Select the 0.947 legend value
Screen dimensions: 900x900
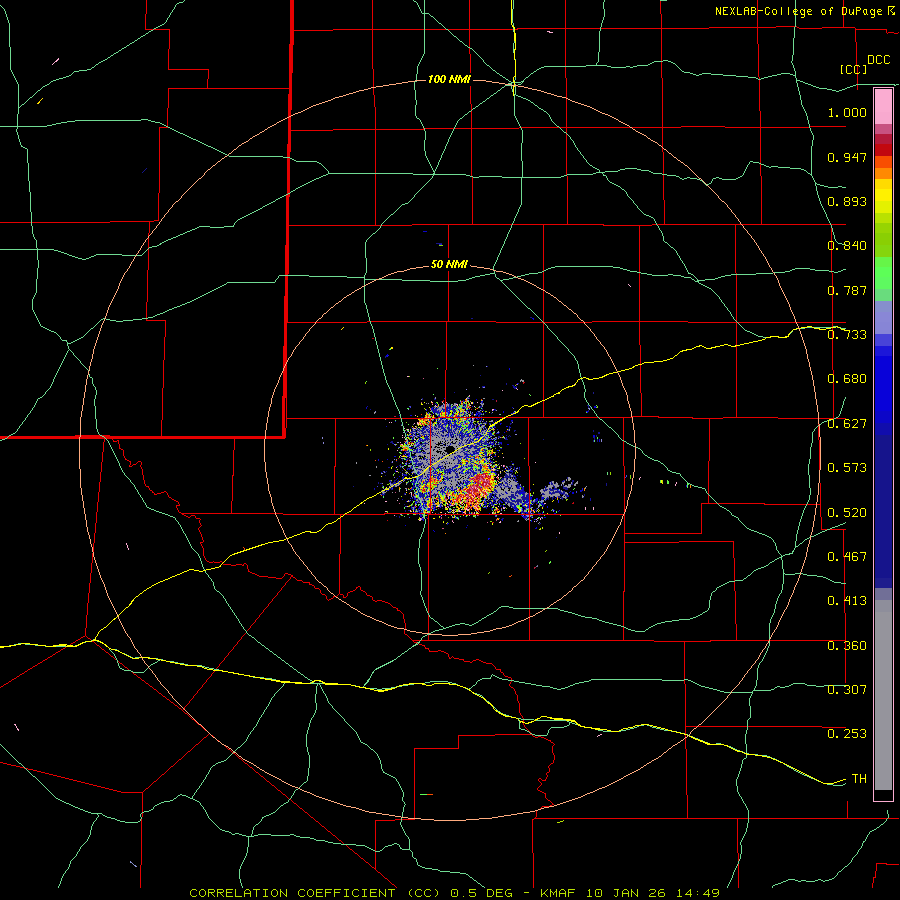point(847,157)
